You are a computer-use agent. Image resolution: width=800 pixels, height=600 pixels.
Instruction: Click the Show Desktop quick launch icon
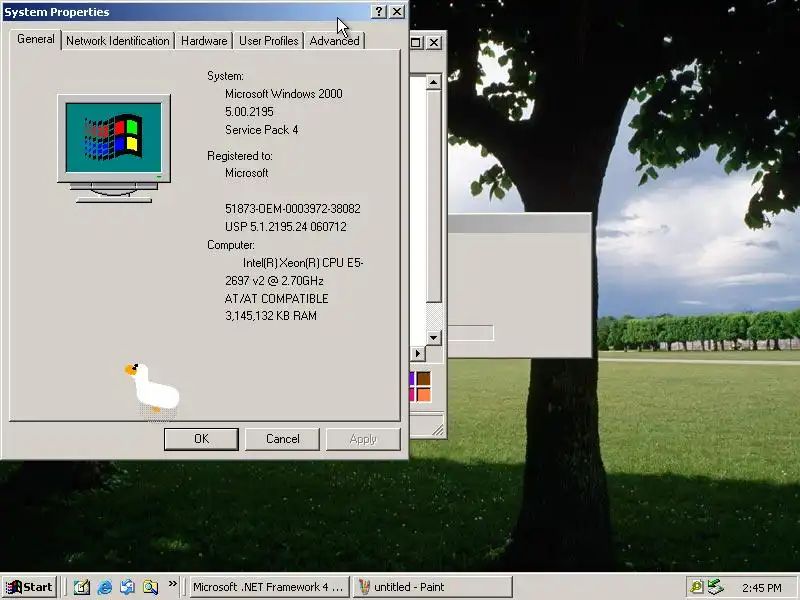point(82,587)
